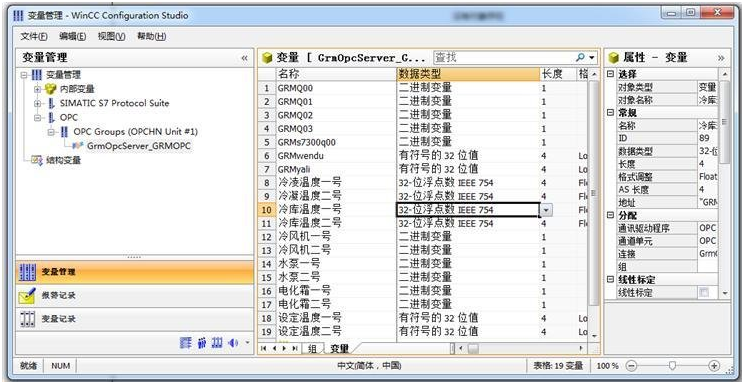Select the GrmOpcServer_GRMOPC connection

pos(139,146)
